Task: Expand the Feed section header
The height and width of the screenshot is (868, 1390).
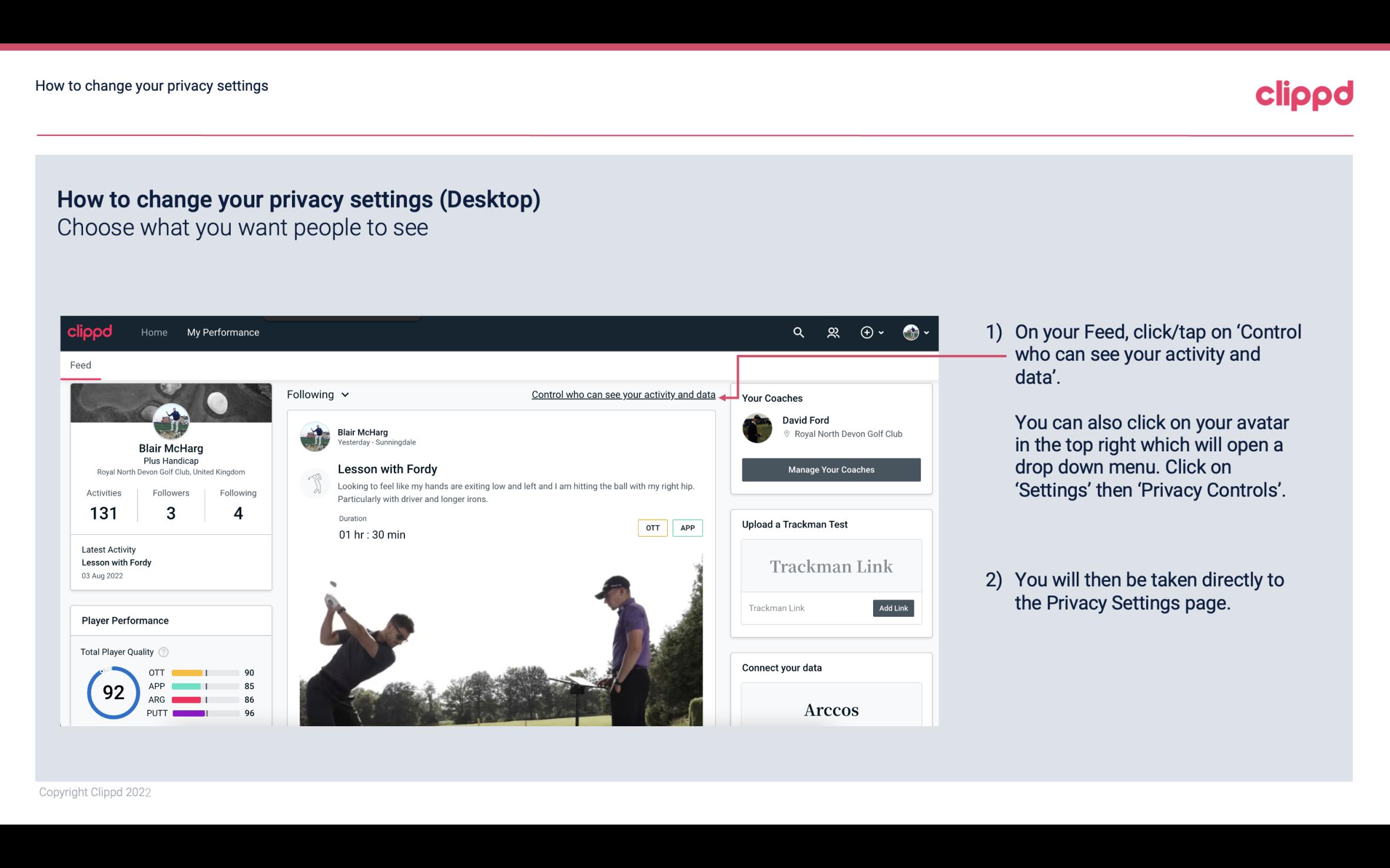Action: tap(81, 364)
